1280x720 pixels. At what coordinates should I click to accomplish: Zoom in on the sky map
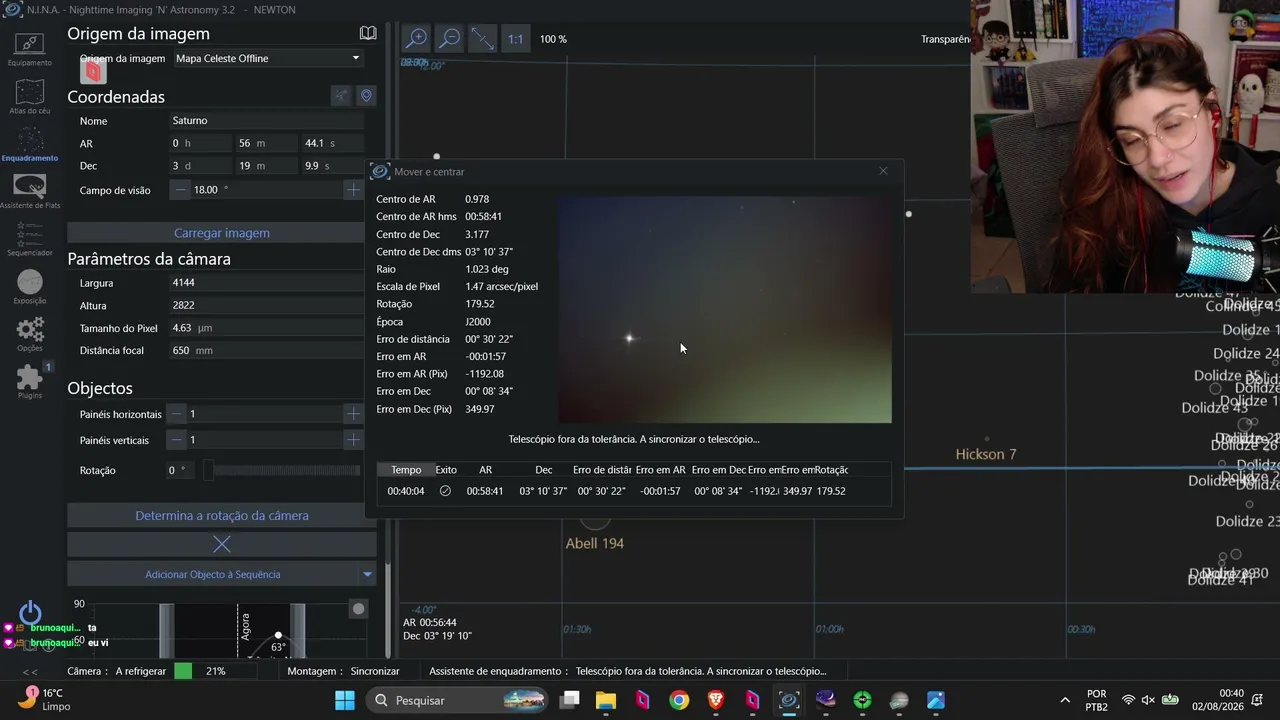[416, 38]
